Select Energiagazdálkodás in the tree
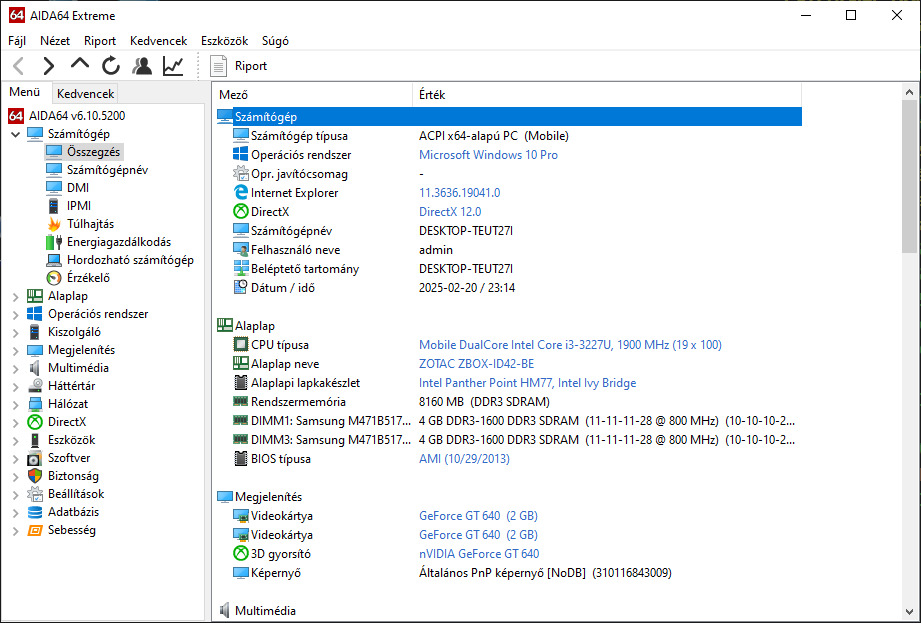921x623 pixels. pyautogui.click(x=118, y=242)
